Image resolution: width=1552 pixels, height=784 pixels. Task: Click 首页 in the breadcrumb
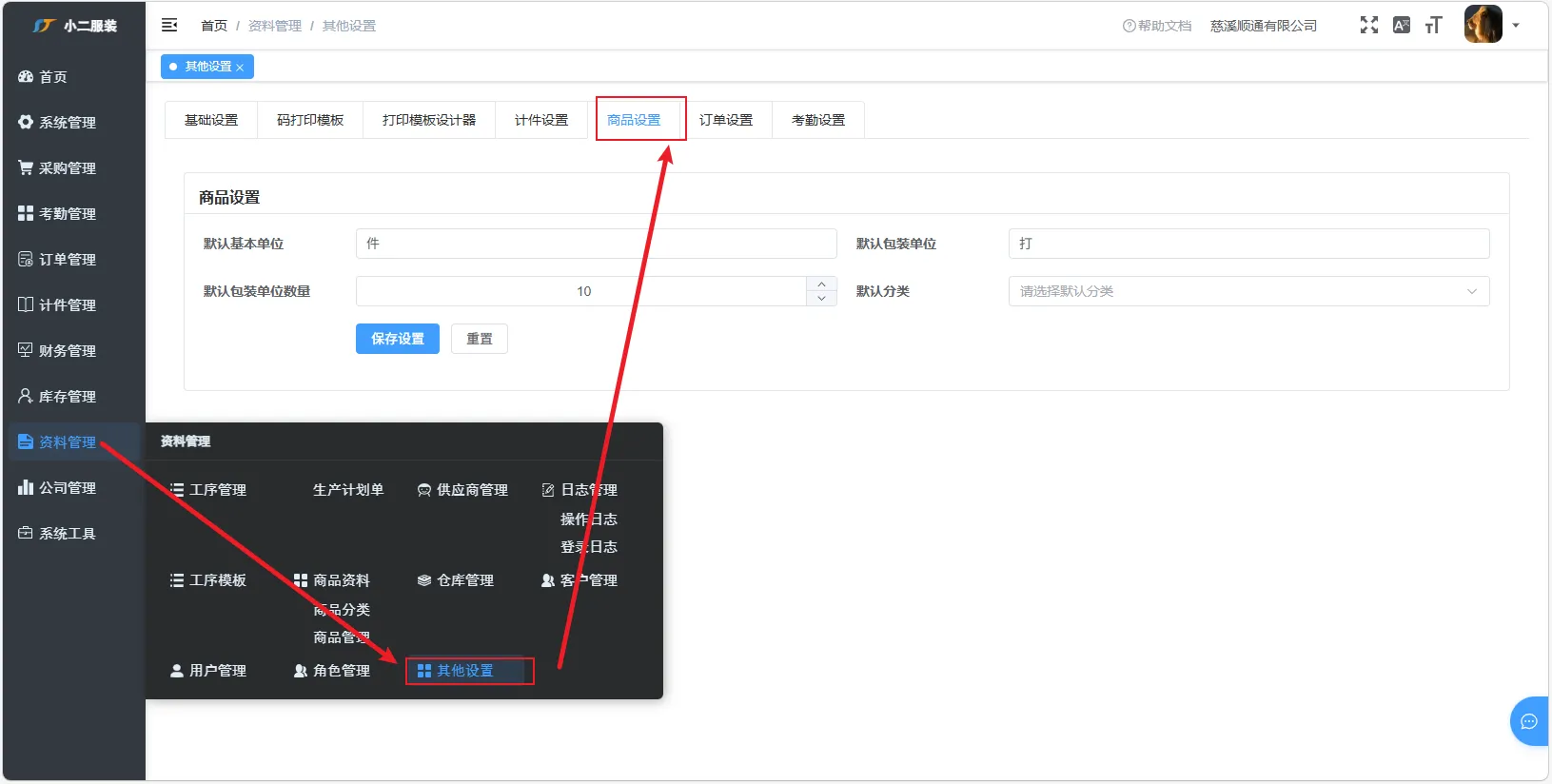[214, 26]
